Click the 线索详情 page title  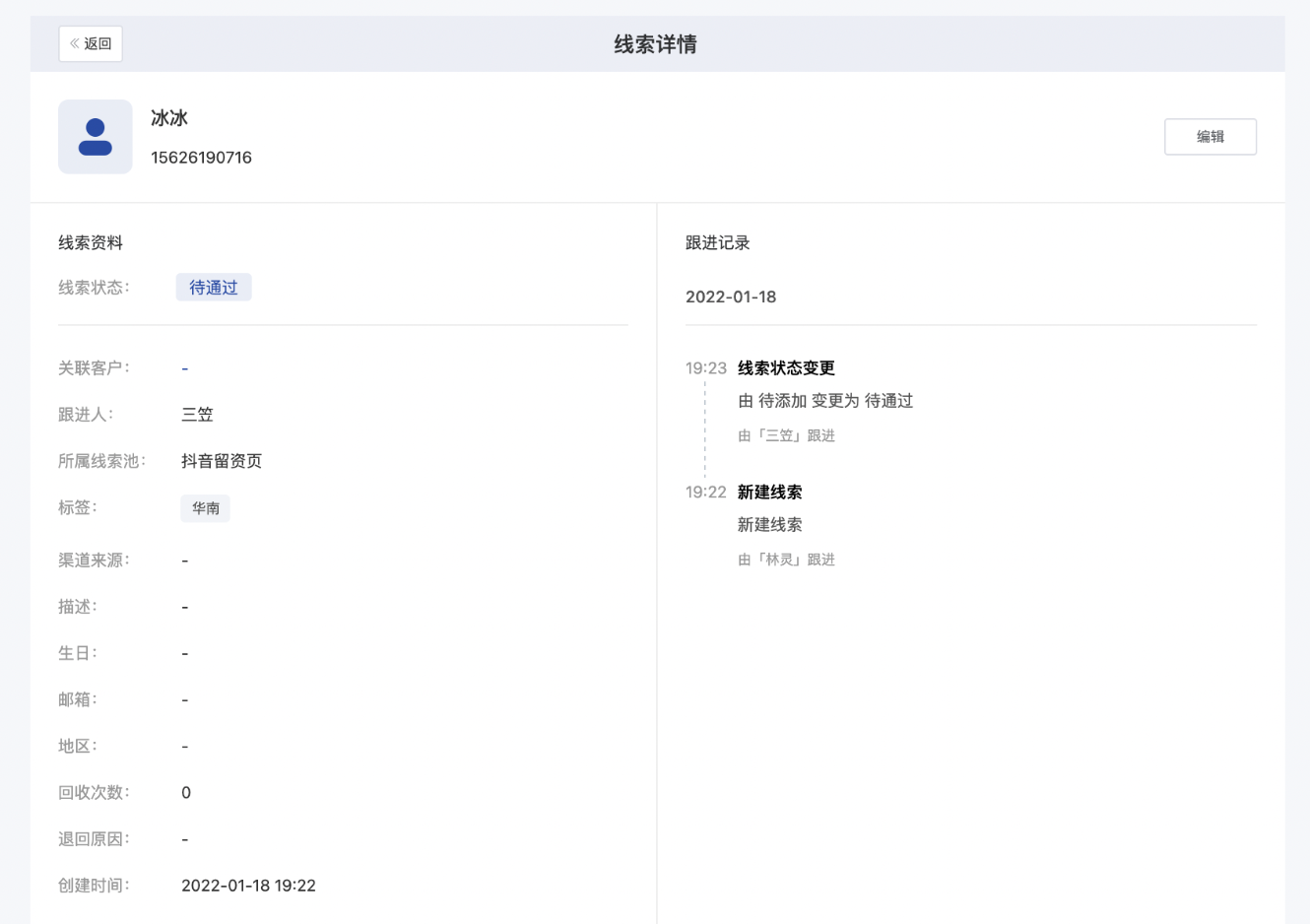(x=656, y=44)
